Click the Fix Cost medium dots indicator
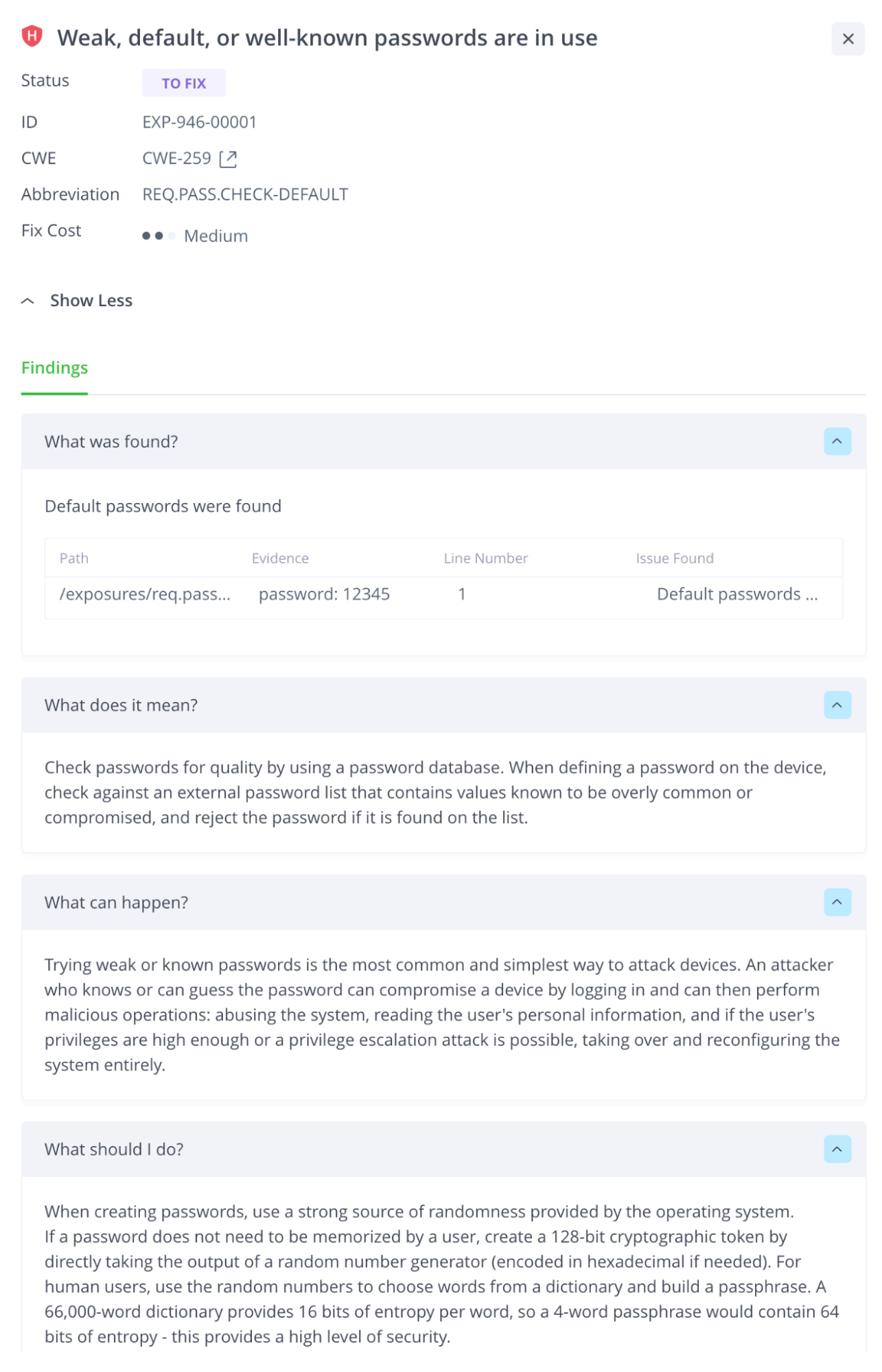Viewport: 882px width, 1372px height. 159,236
